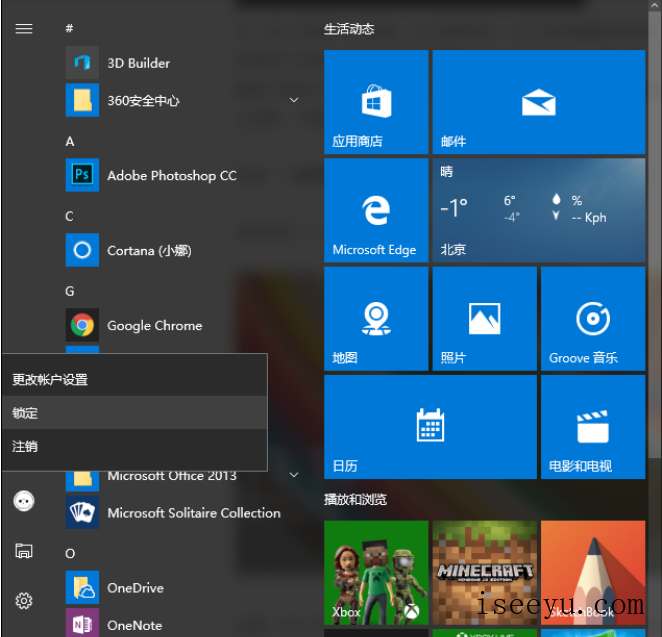Open the Minecraft tile
The width and height of the screenshot is (662, 637).
(x=484, y=572)
